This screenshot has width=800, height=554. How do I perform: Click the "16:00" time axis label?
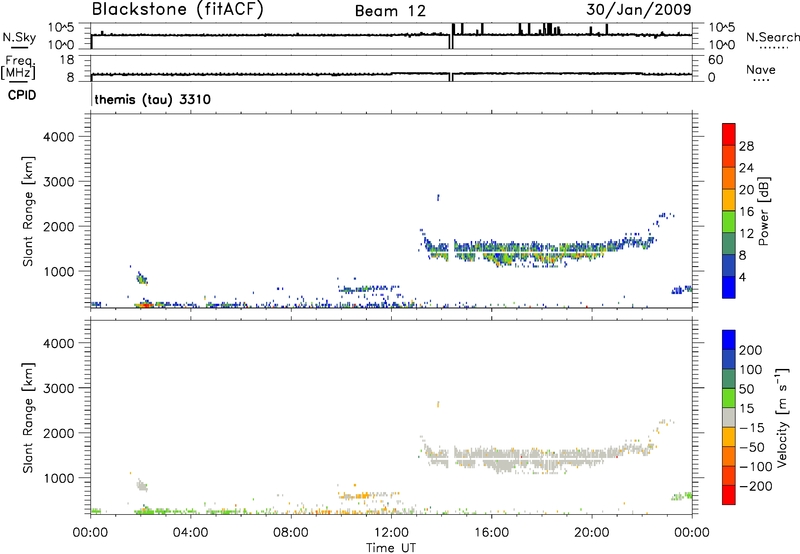coord(491,533)
